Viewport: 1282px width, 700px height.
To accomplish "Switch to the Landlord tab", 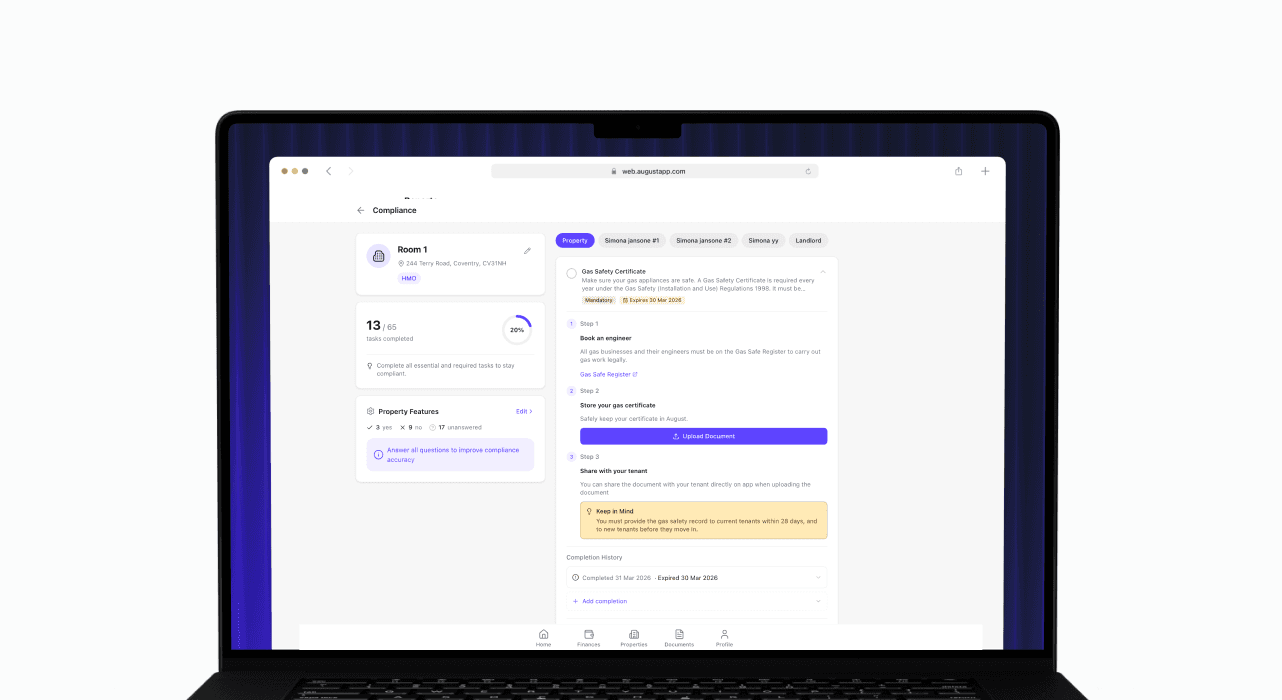I will click(808, 240).
